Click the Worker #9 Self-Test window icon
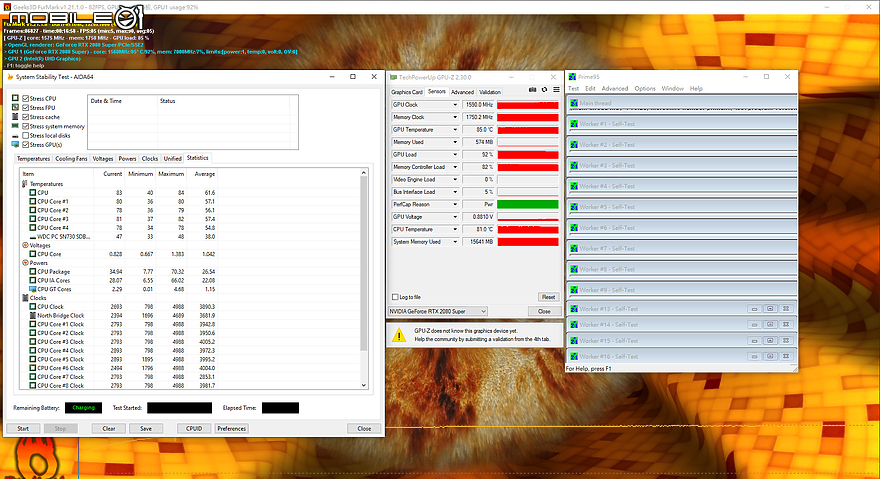880x479 pixels. coord(574,290)
